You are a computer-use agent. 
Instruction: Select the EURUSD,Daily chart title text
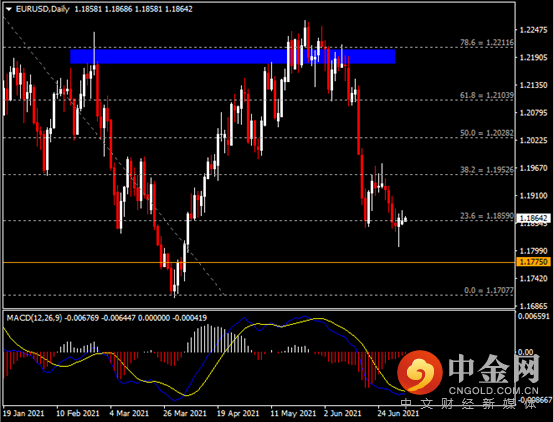tap(43, 9)
